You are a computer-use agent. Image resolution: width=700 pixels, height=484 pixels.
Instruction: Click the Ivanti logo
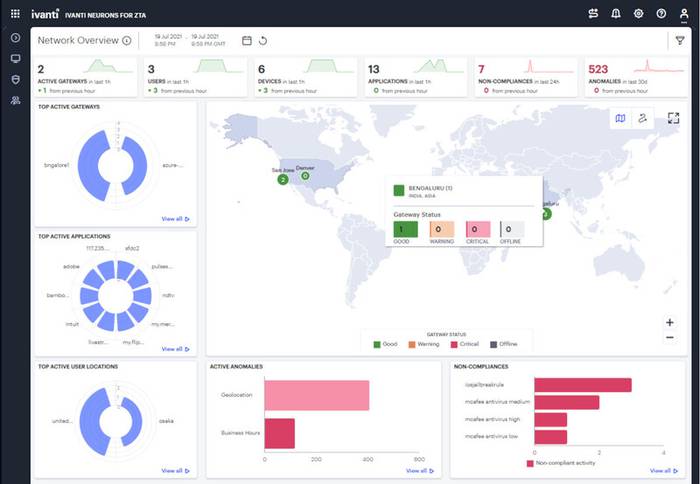(45, 14)
